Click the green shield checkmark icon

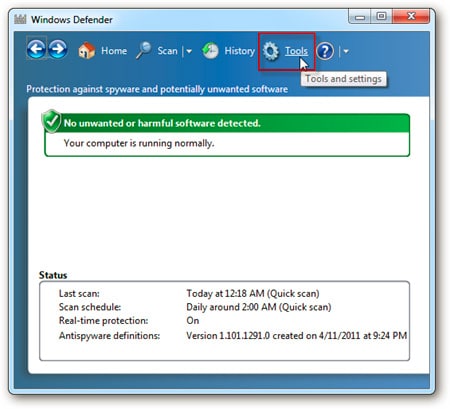pyautogui.click(x=51, y=121)
